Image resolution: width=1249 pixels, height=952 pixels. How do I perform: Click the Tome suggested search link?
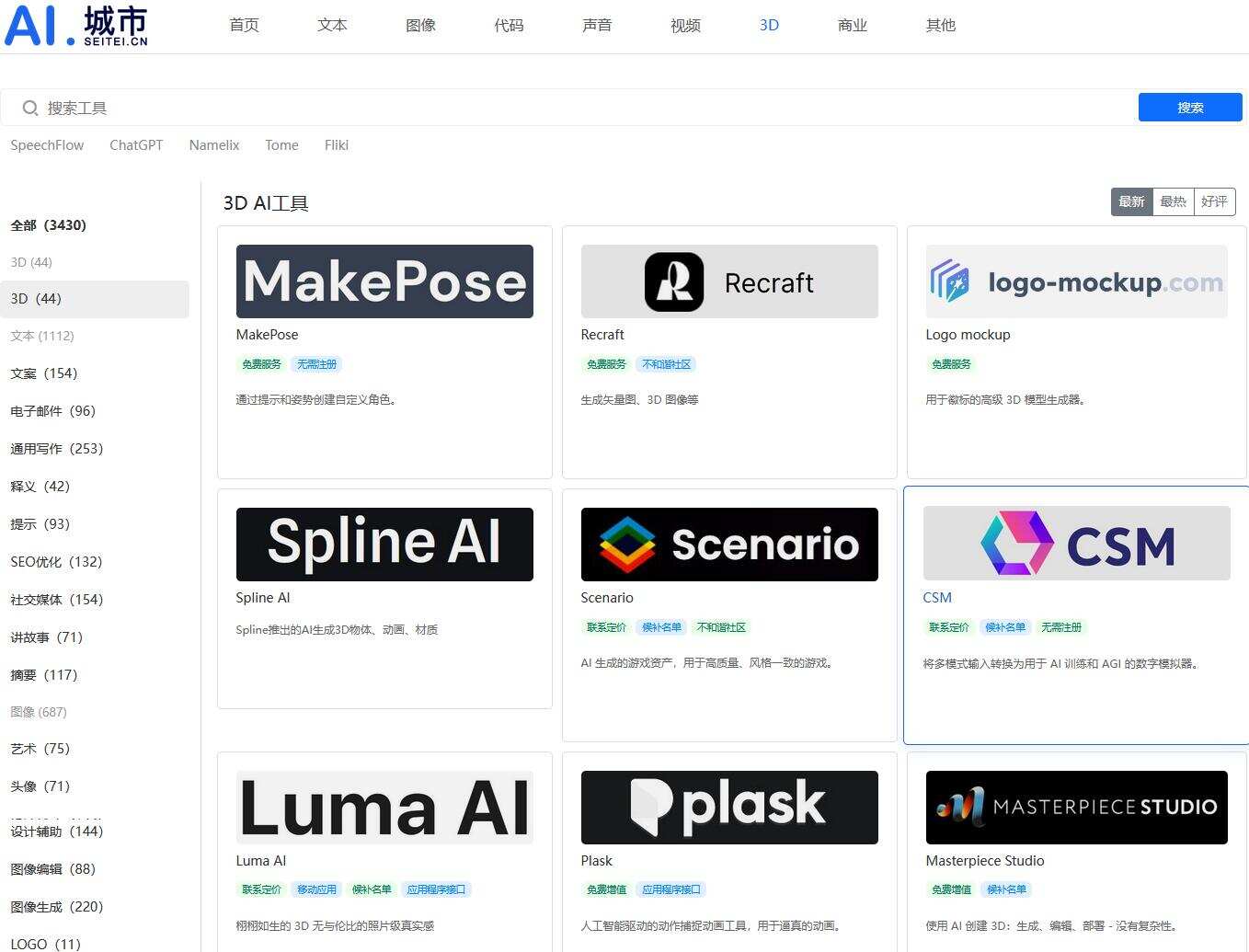[281, 145]
